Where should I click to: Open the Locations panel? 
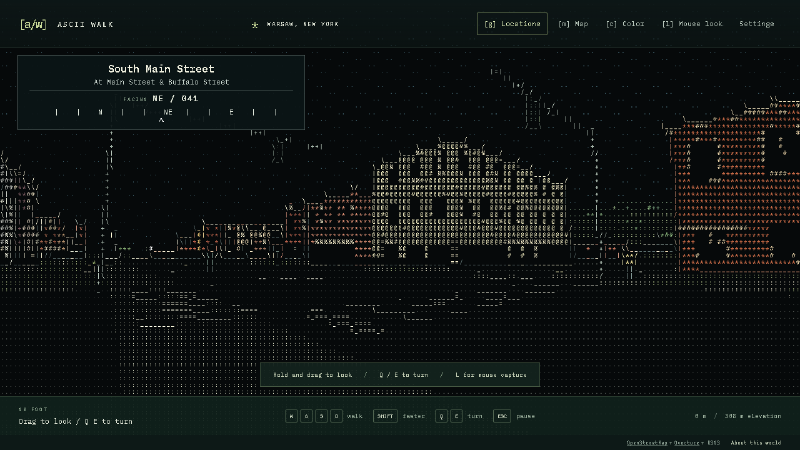pyautogui.click(x=512, y=23)
